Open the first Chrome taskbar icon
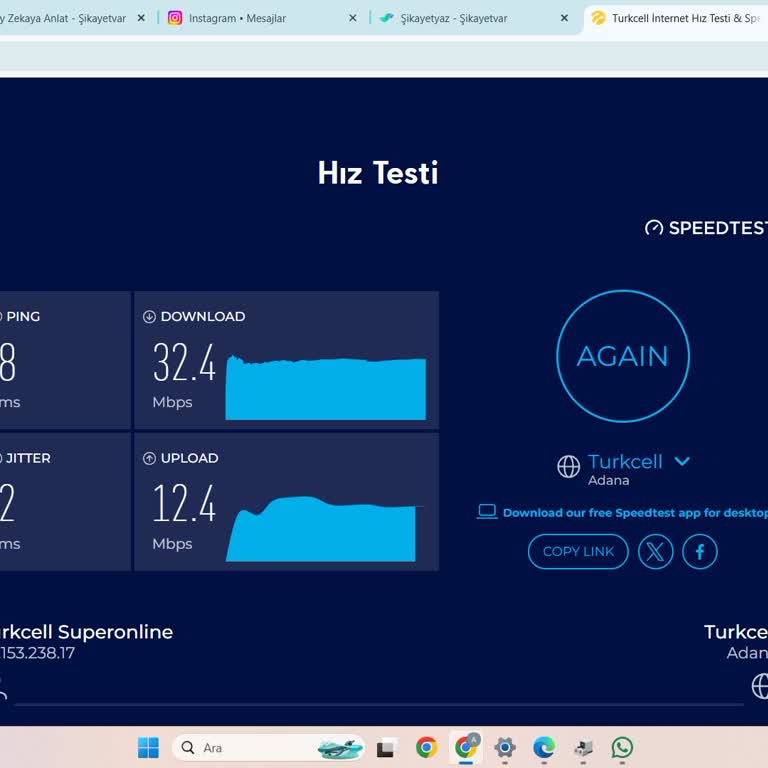The width and height of the screenshot is (768, 768). click(426, 747)
